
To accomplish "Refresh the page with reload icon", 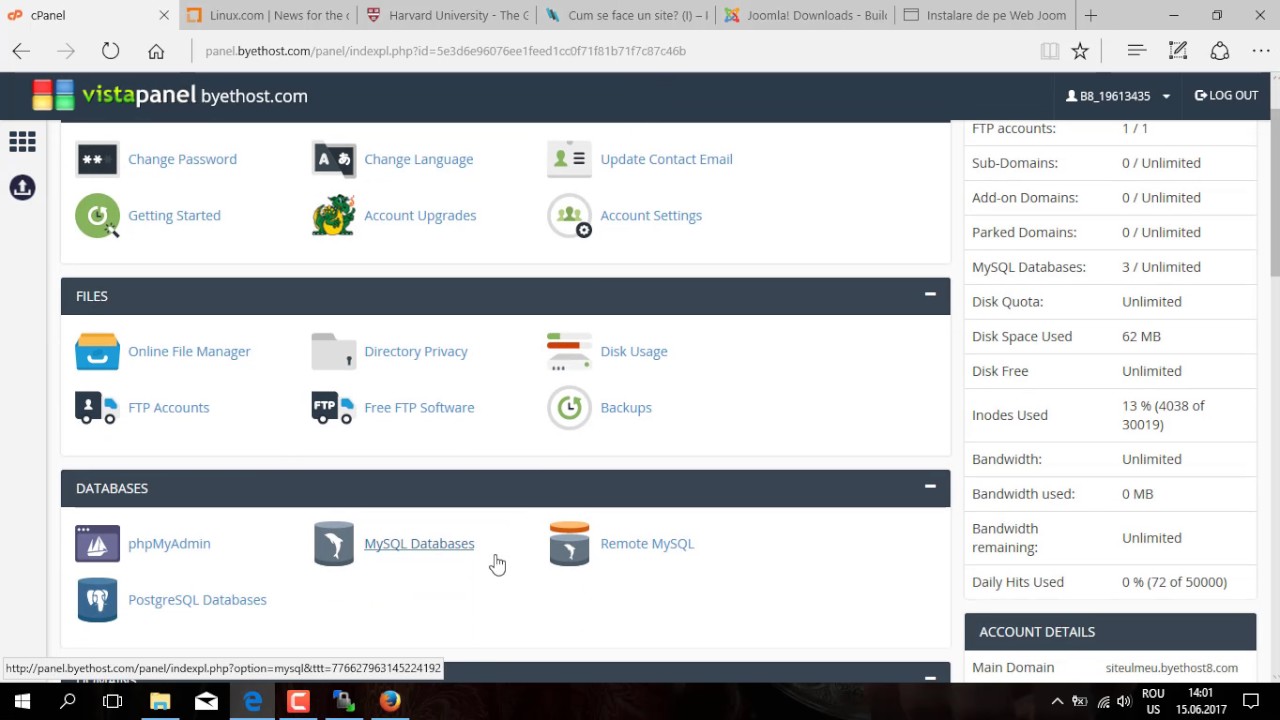I will click(110, 51).
